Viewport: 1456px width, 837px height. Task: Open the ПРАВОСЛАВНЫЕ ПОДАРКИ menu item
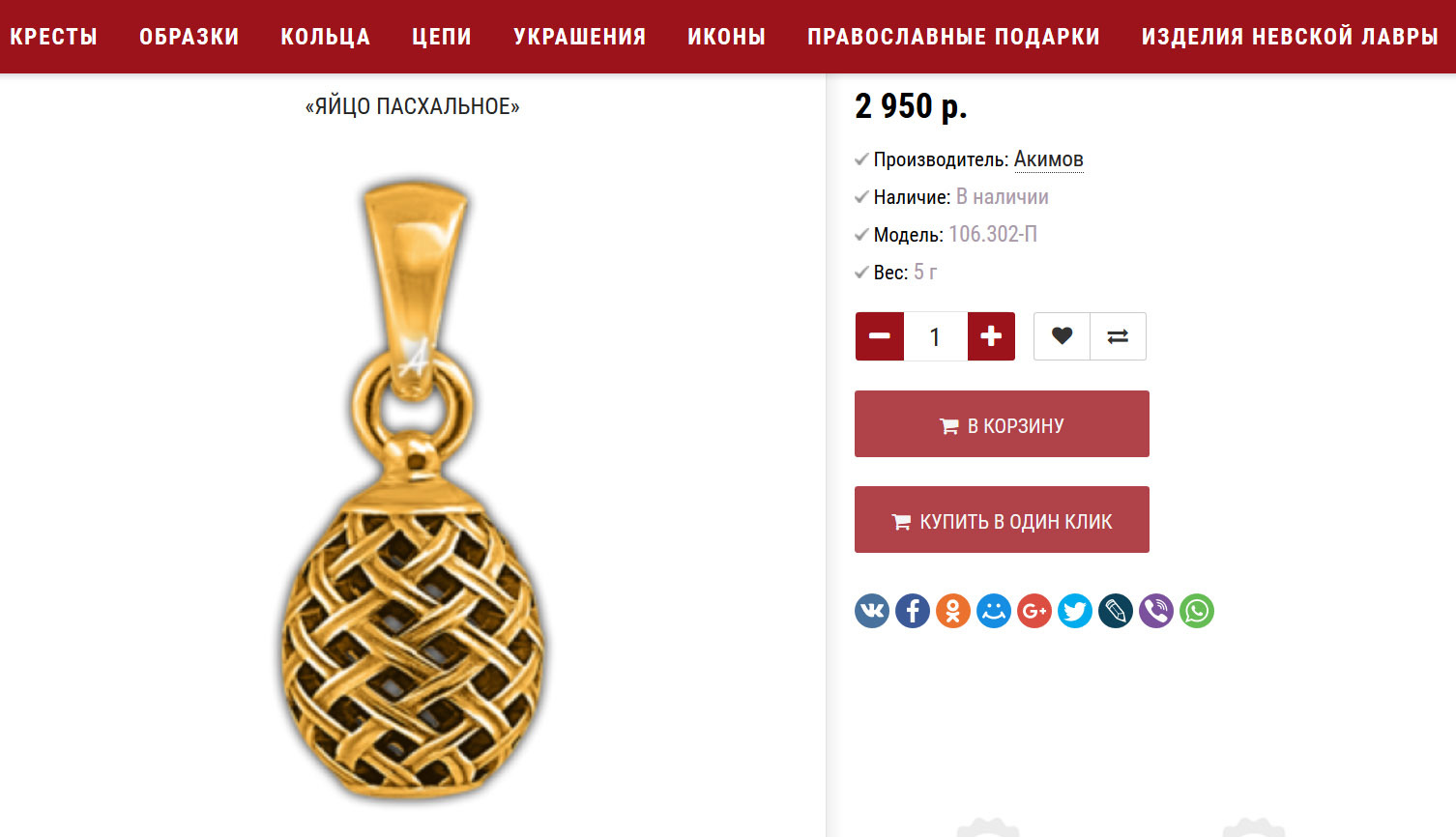[953, 37]
